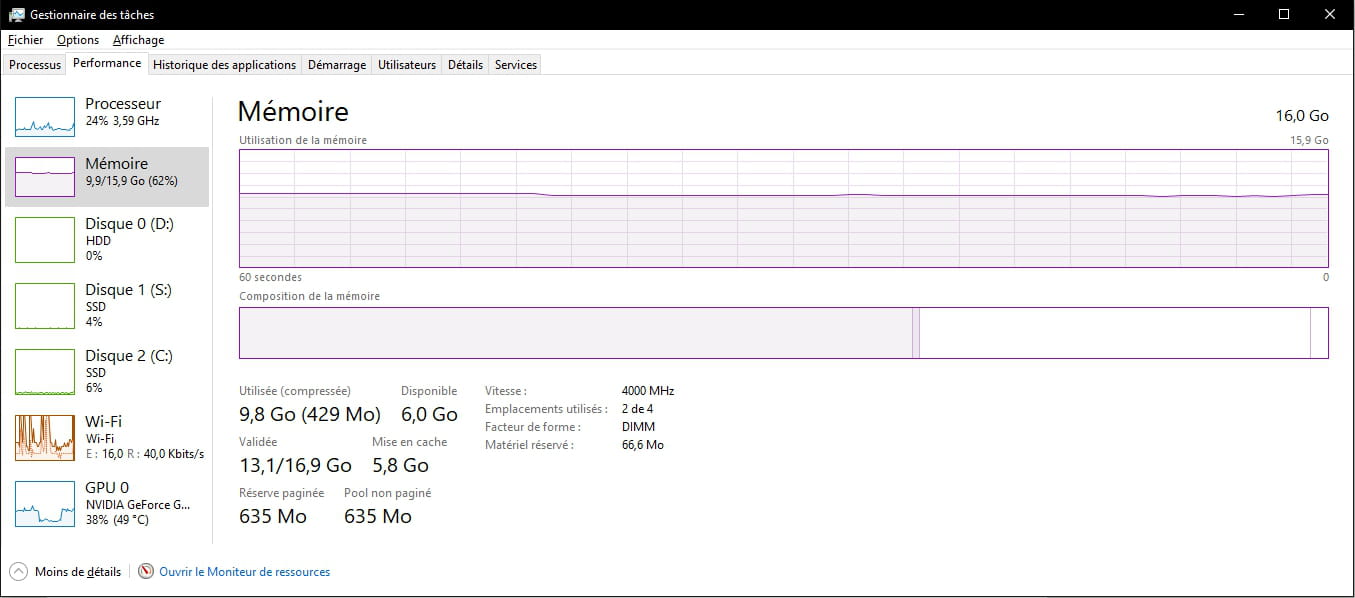The height and width of the screenshot is (598, 1355).
Task: Open the Options menu
Action: 78,40
